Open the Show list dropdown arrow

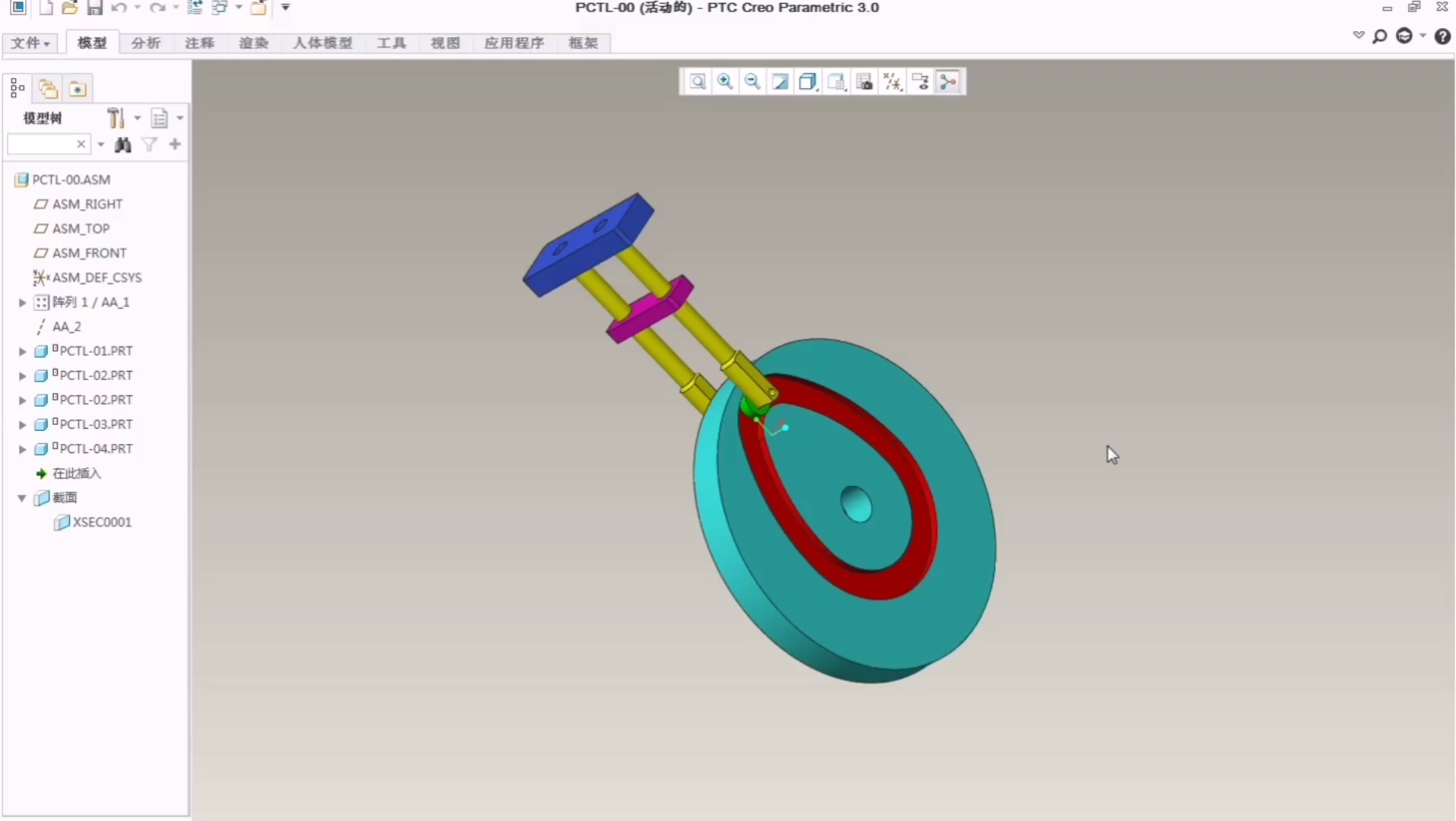[x=180, y=118]
